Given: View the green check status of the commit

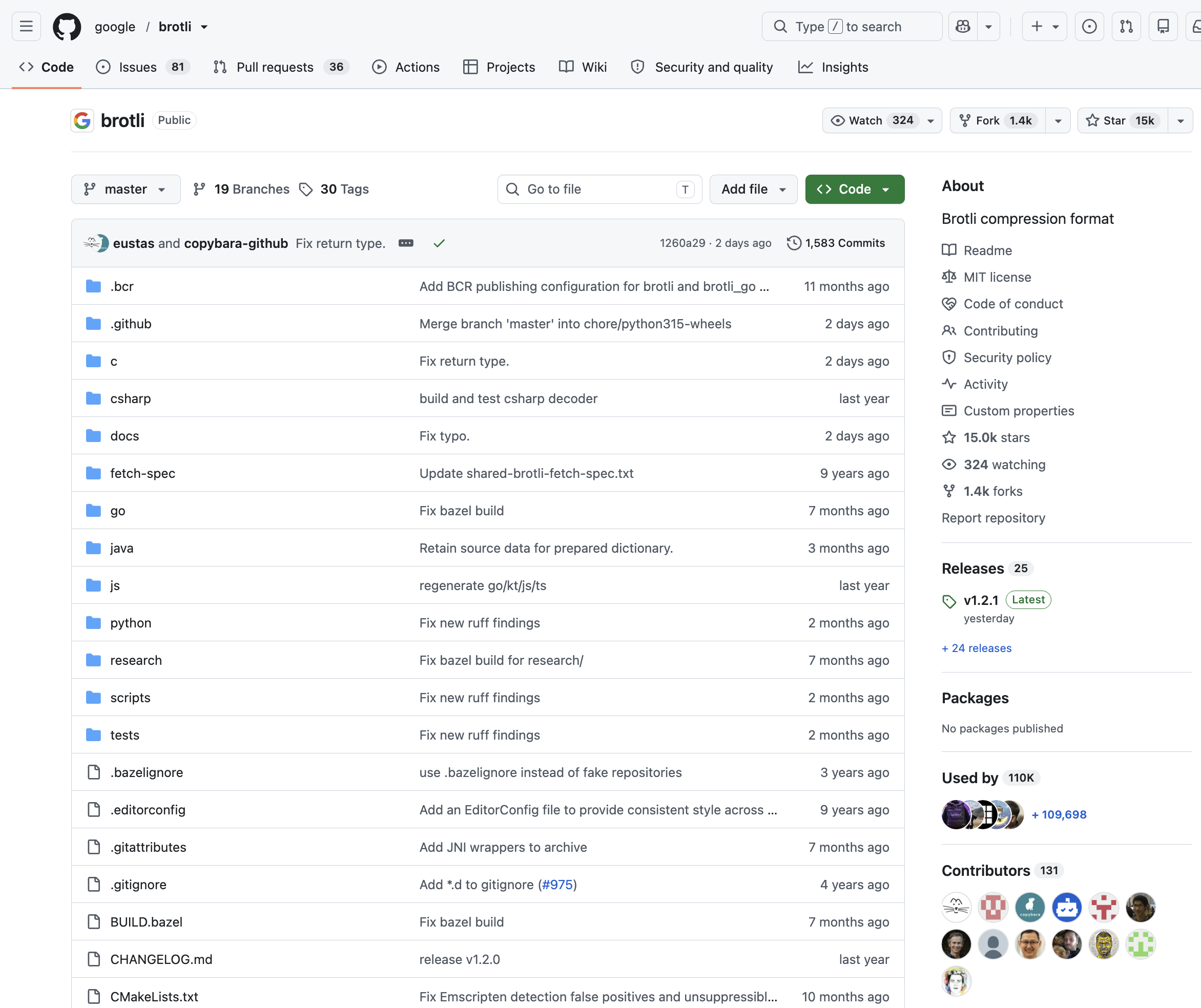Looking at the screenshot, I should point(439,244).
